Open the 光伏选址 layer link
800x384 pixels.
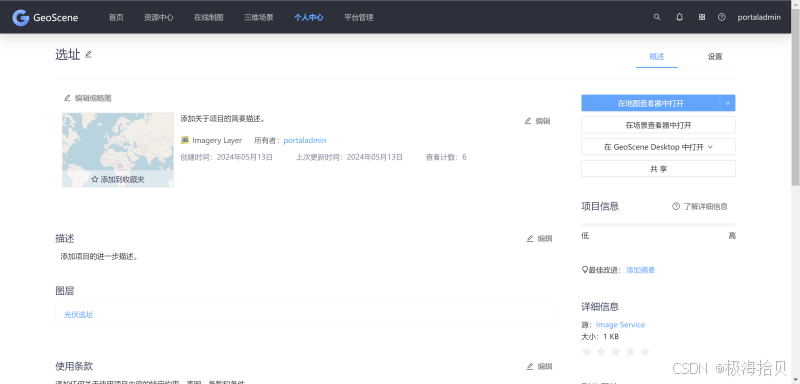pos(79,315)
